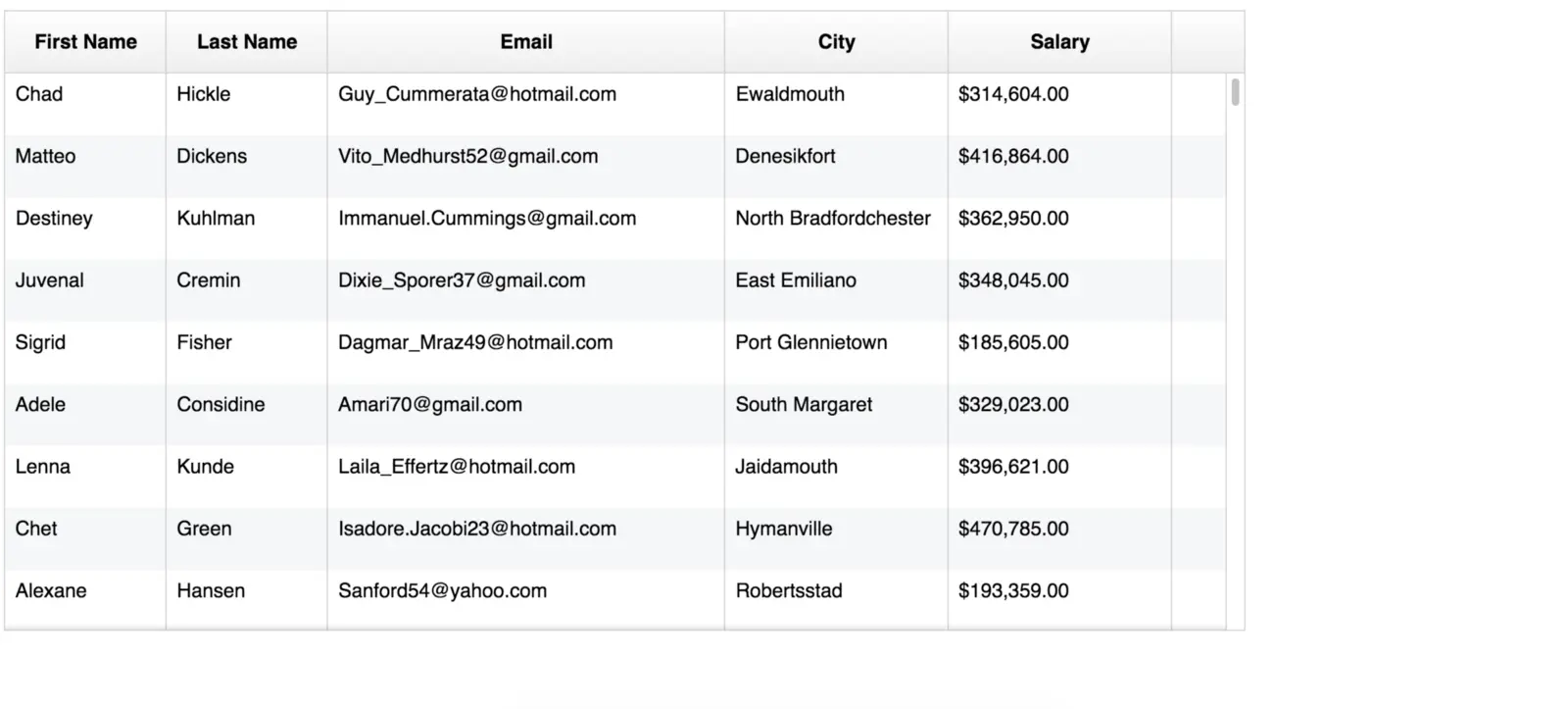Click the Jaidamouth city cell
Image resolution: width=1568 pixels, height=709 pixels.
pyautogui.click(x=786, y=467)
